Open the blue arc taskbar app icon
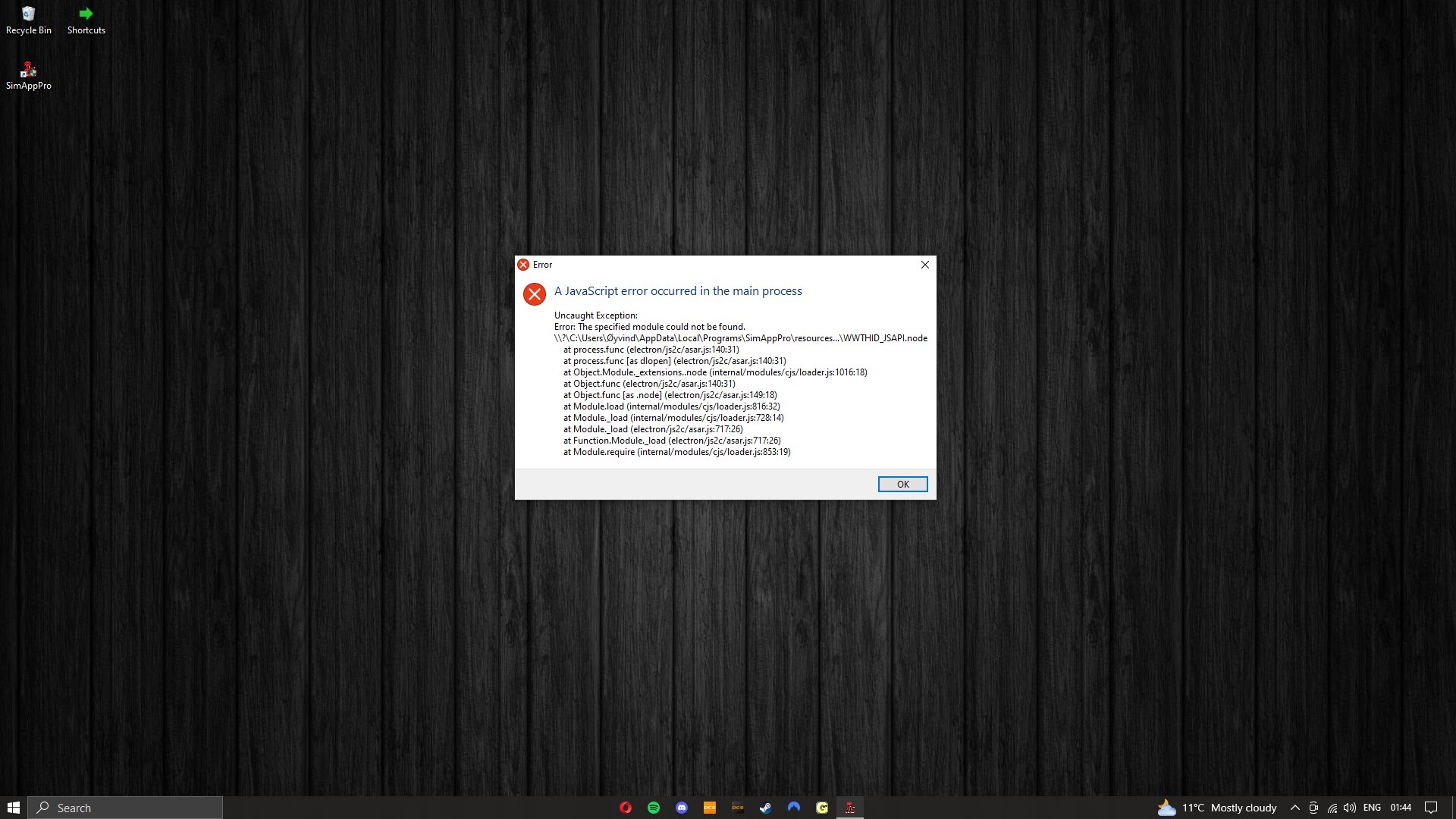The height and width of the screenshot is (819, 1456). coord(794,808)
